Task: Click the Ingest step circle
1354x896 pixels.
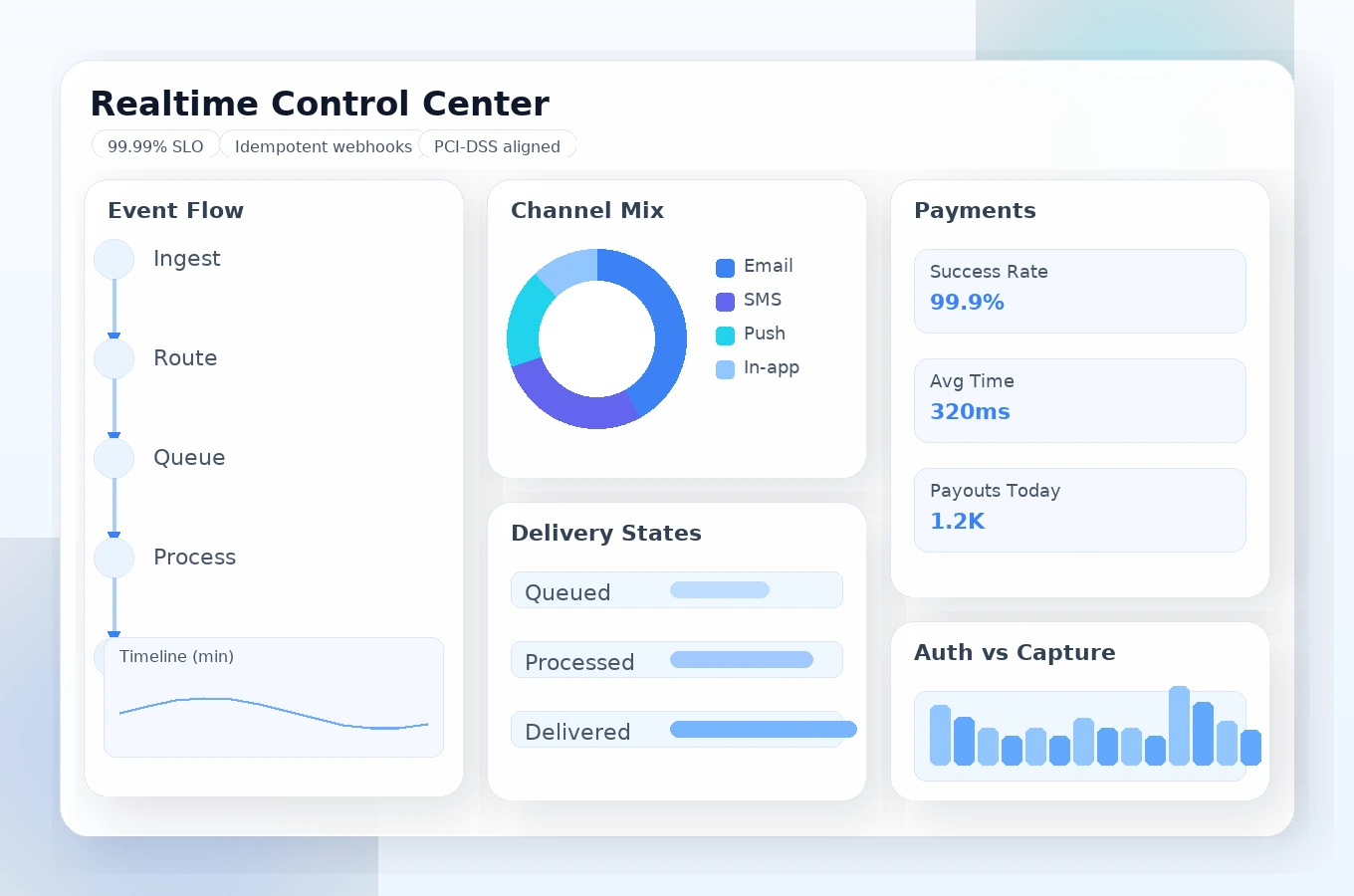Action: (x=113, y=260)
